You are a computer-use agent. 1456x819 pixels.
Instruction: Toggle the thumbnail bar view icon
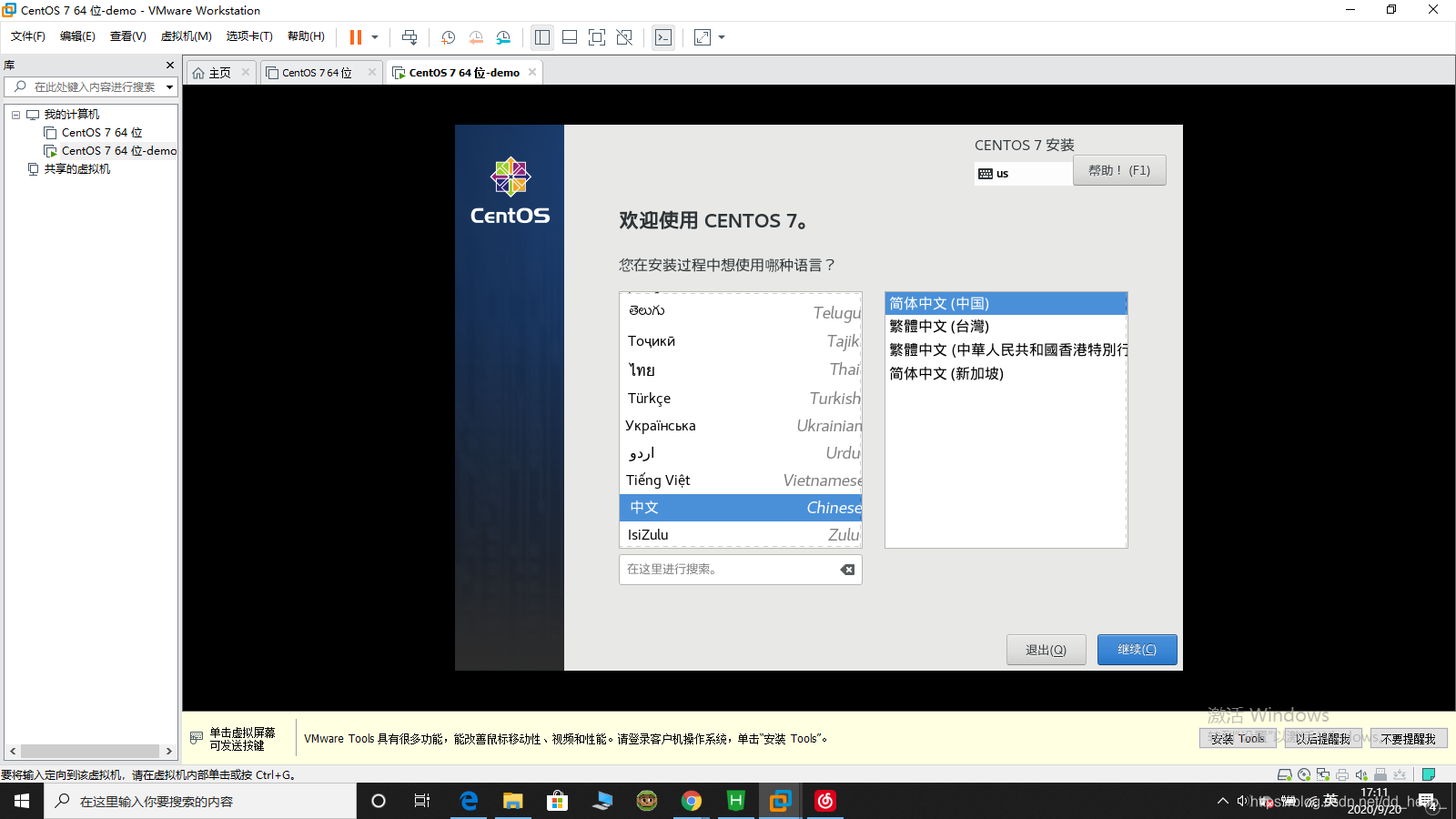point(570,37)
